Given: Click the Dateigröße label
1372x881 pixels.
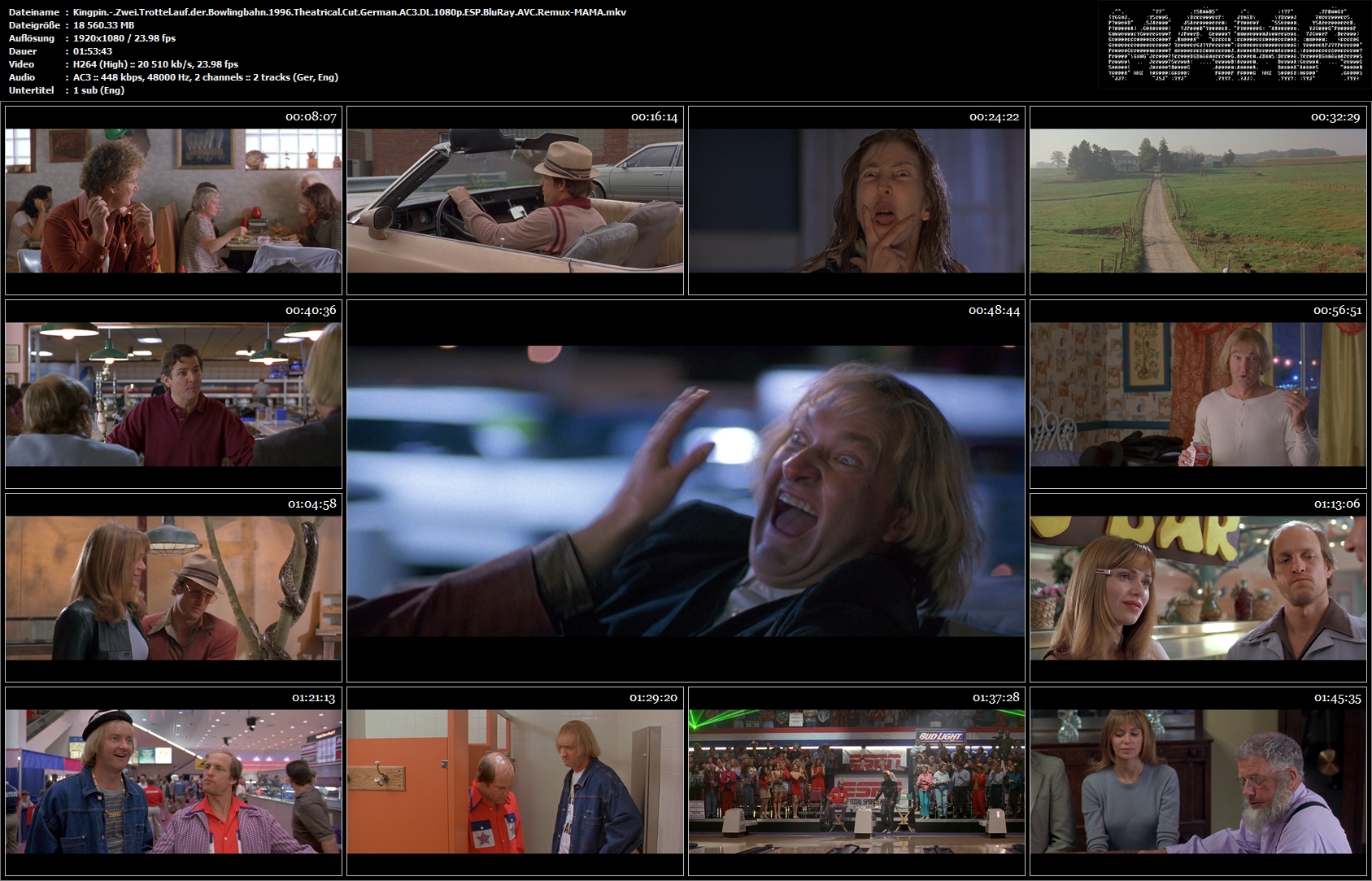Looking at the screenshot, I should (34, 25).
